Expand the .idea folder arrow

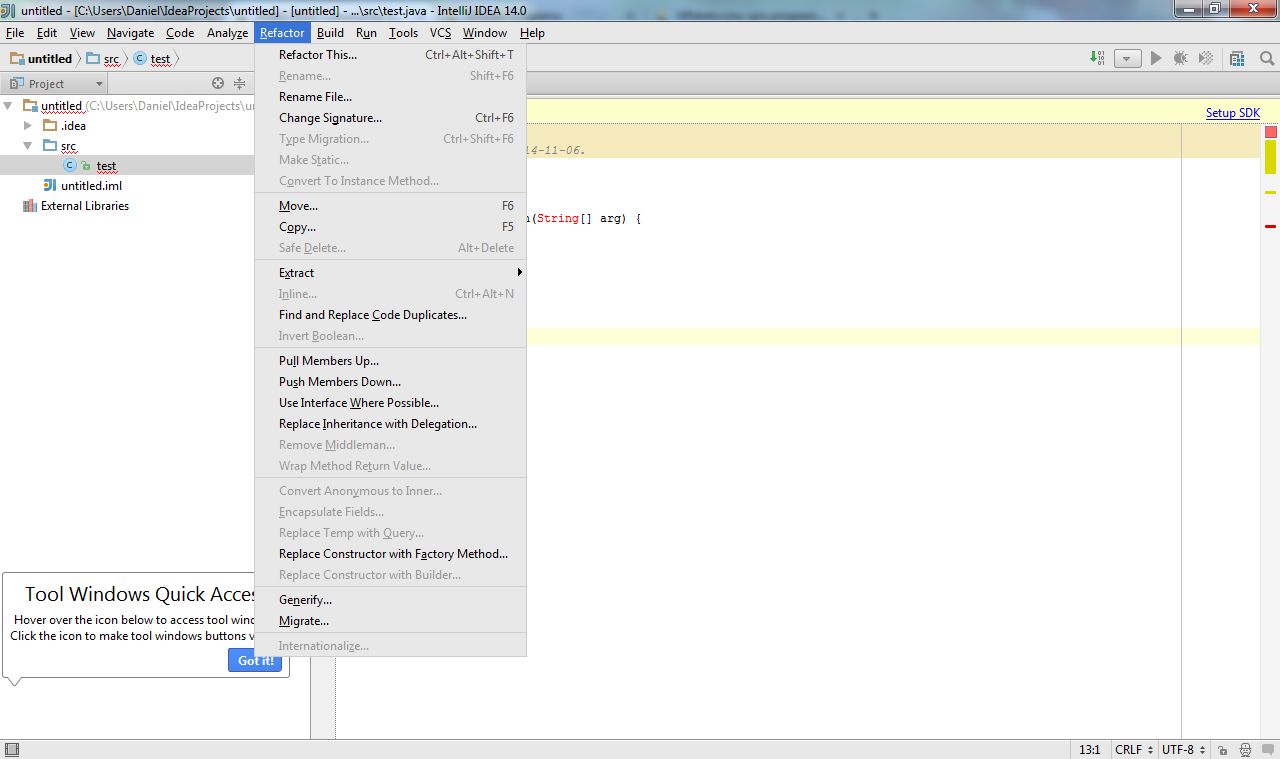(29, 126)
